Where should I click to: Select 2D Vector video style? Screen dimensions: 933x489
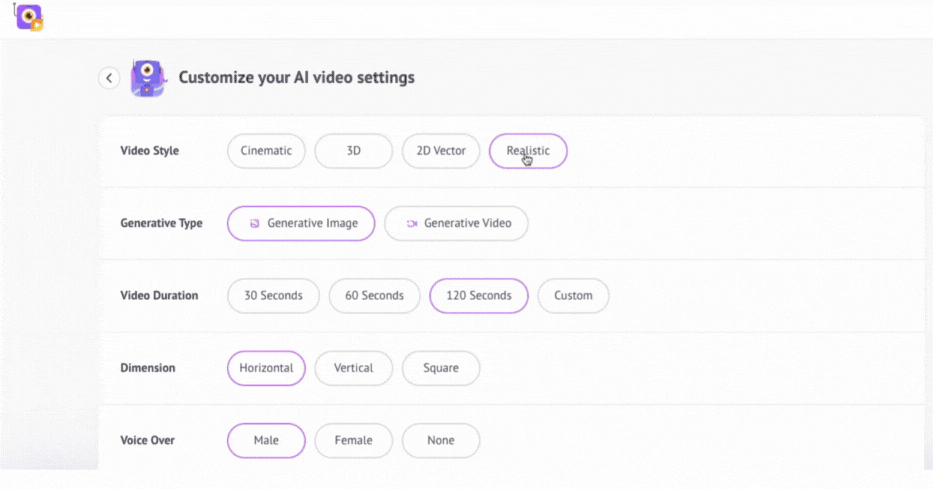(440, 151)
